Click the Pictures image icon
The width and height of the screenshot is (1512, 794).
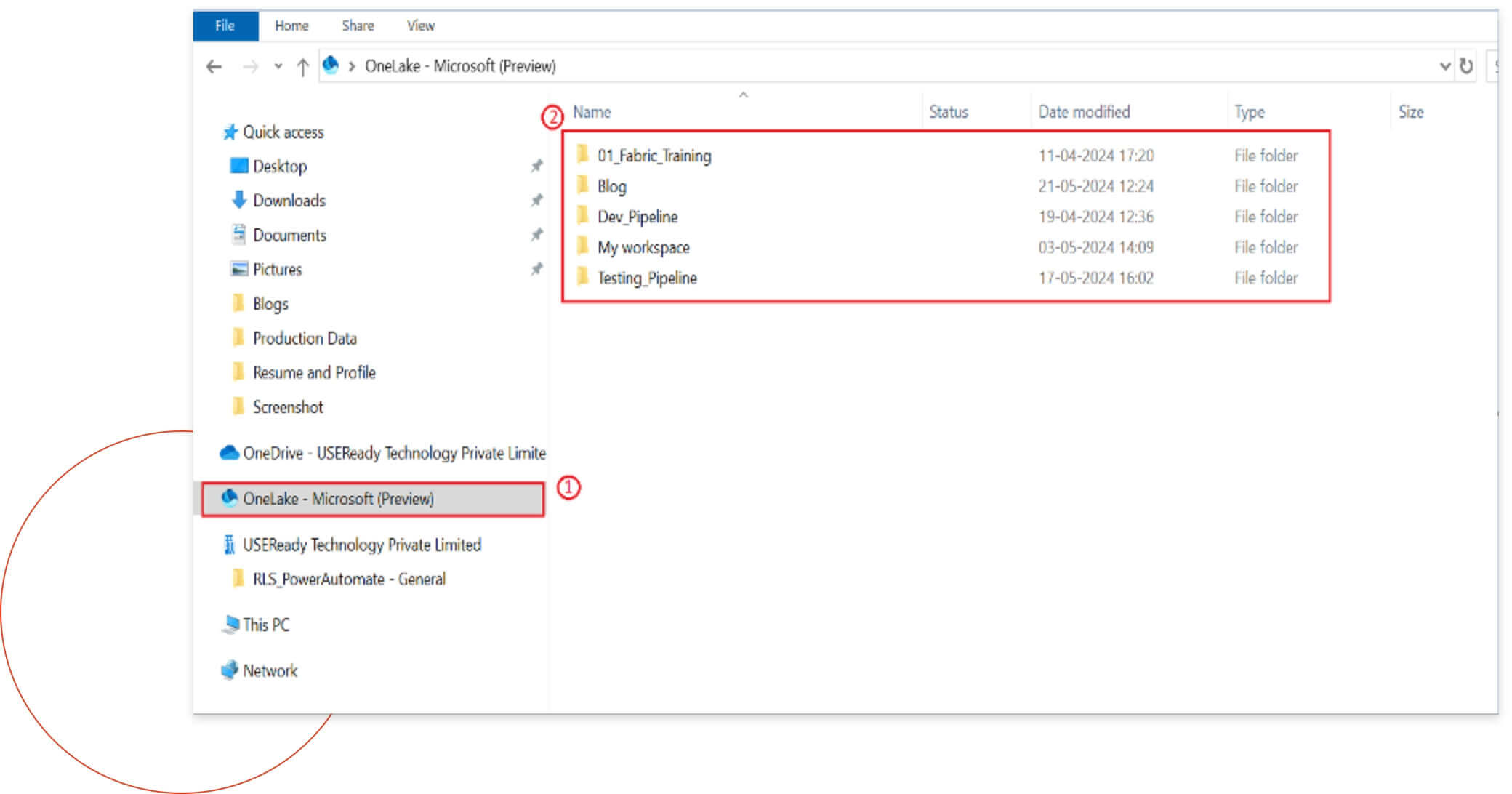(x=239, y=268)
